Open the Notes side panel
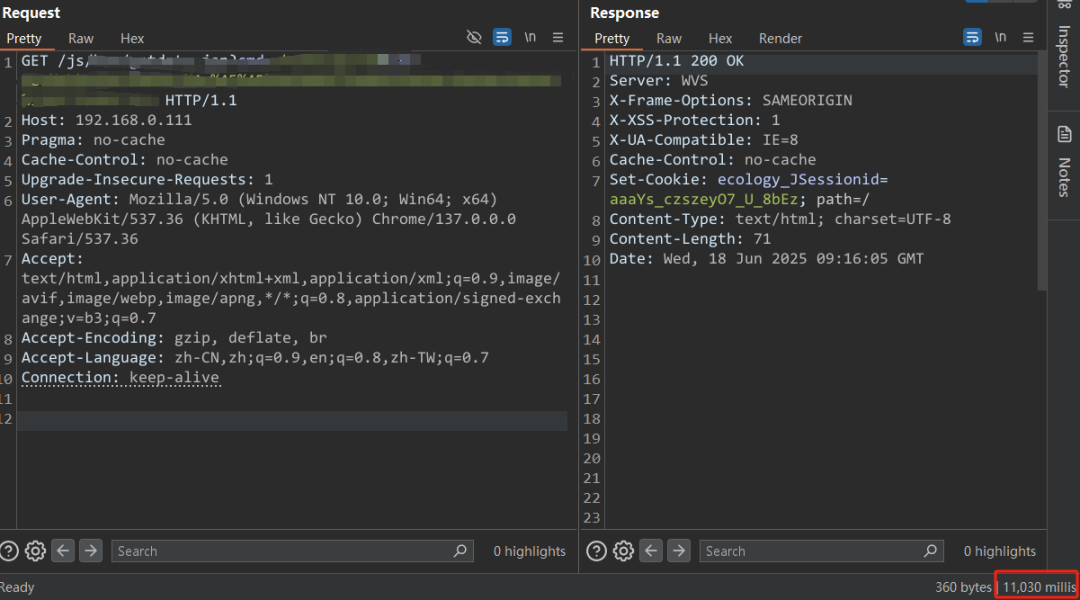Image resolution: width=1080 pixels, height=600 pixels. click(x=1064, y=177)
